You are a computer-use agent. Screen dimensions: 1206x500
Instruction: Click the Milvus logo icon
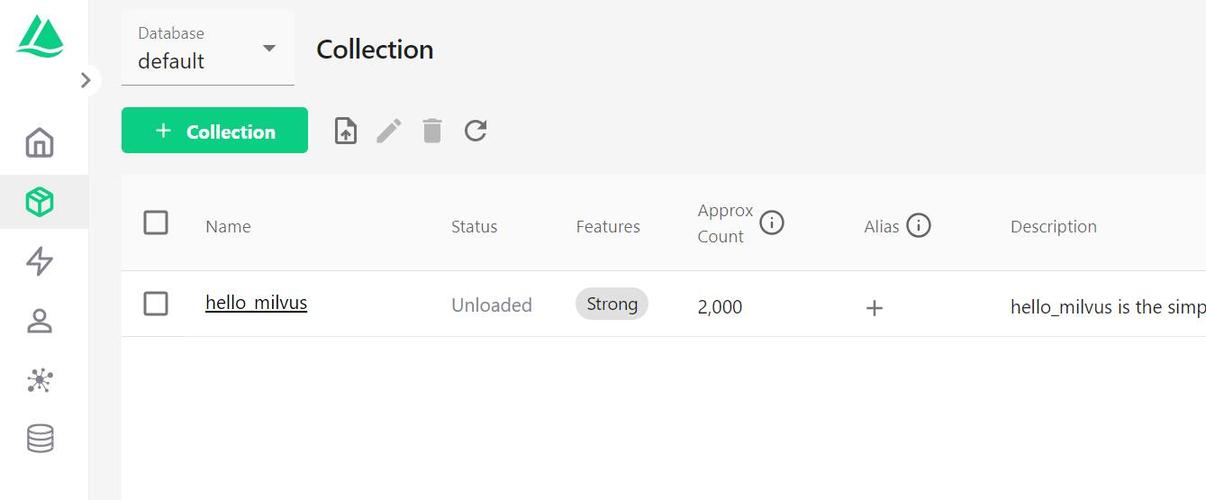(40, 36)
